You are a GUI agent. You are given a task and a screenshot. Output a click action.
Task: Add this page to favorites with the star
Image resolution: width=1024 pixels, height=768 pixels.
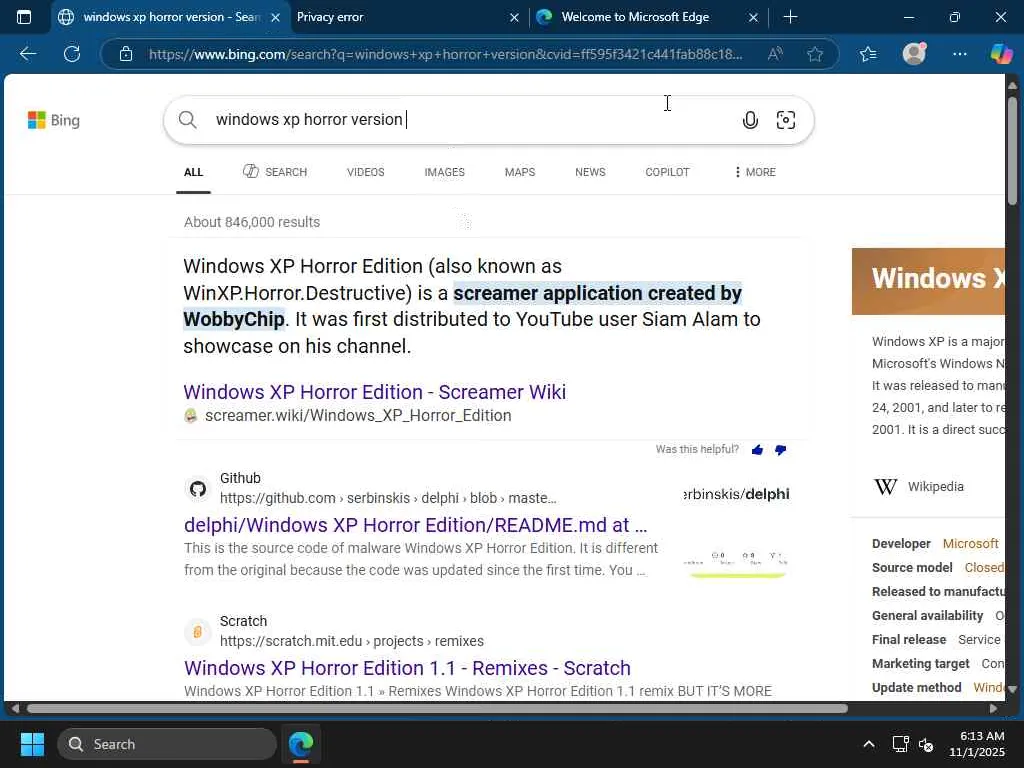(x=814, y=54)
